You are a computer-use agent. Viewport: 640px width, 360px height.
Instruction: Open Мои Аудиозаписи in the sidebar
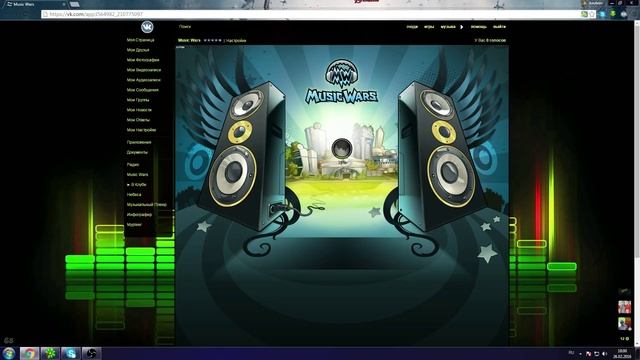(x=144, y=80)
